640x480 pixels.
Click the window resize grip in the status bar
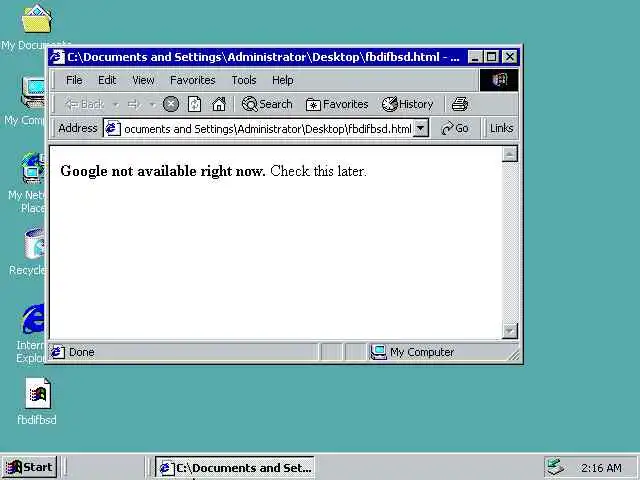(514, 356)
